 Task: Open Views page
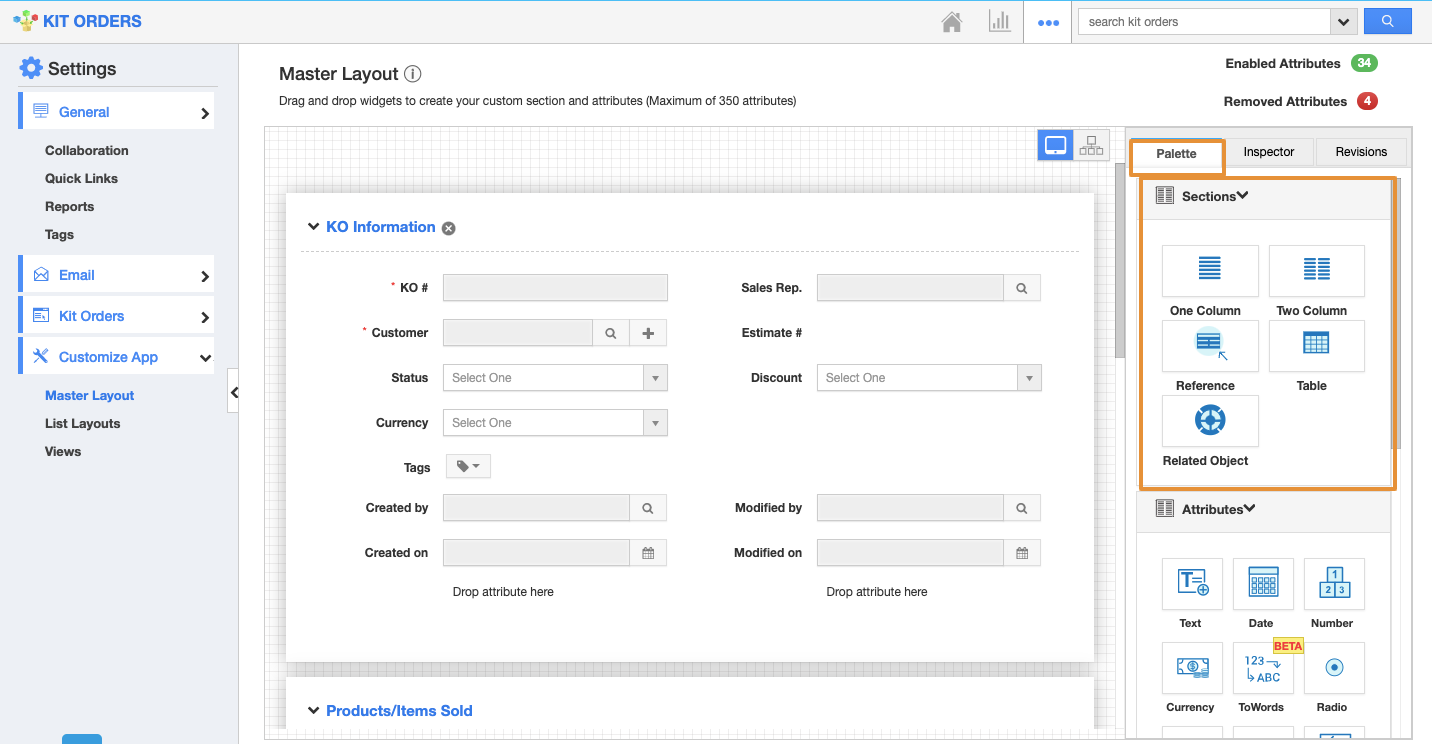(63, 451)
